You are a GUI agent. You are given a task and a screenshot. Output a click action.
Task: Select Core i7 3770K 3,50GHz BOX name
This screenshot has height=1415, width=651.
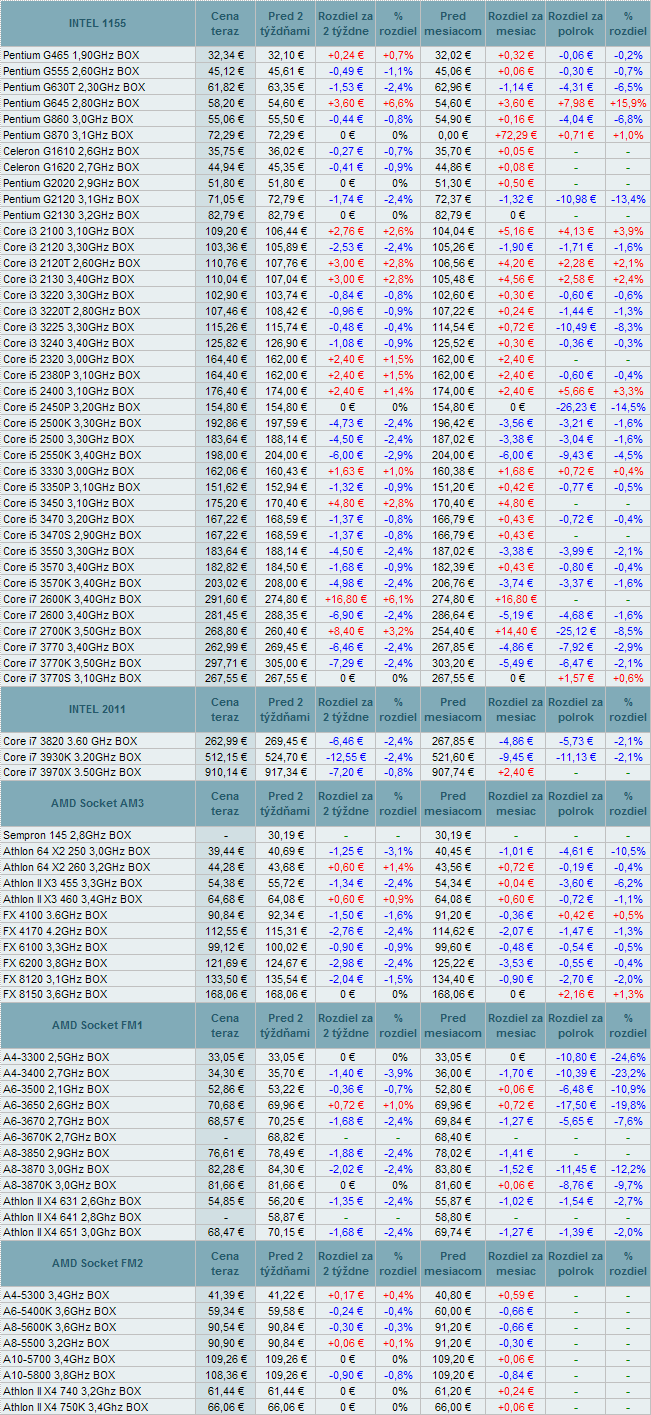[x=71, y=662]
